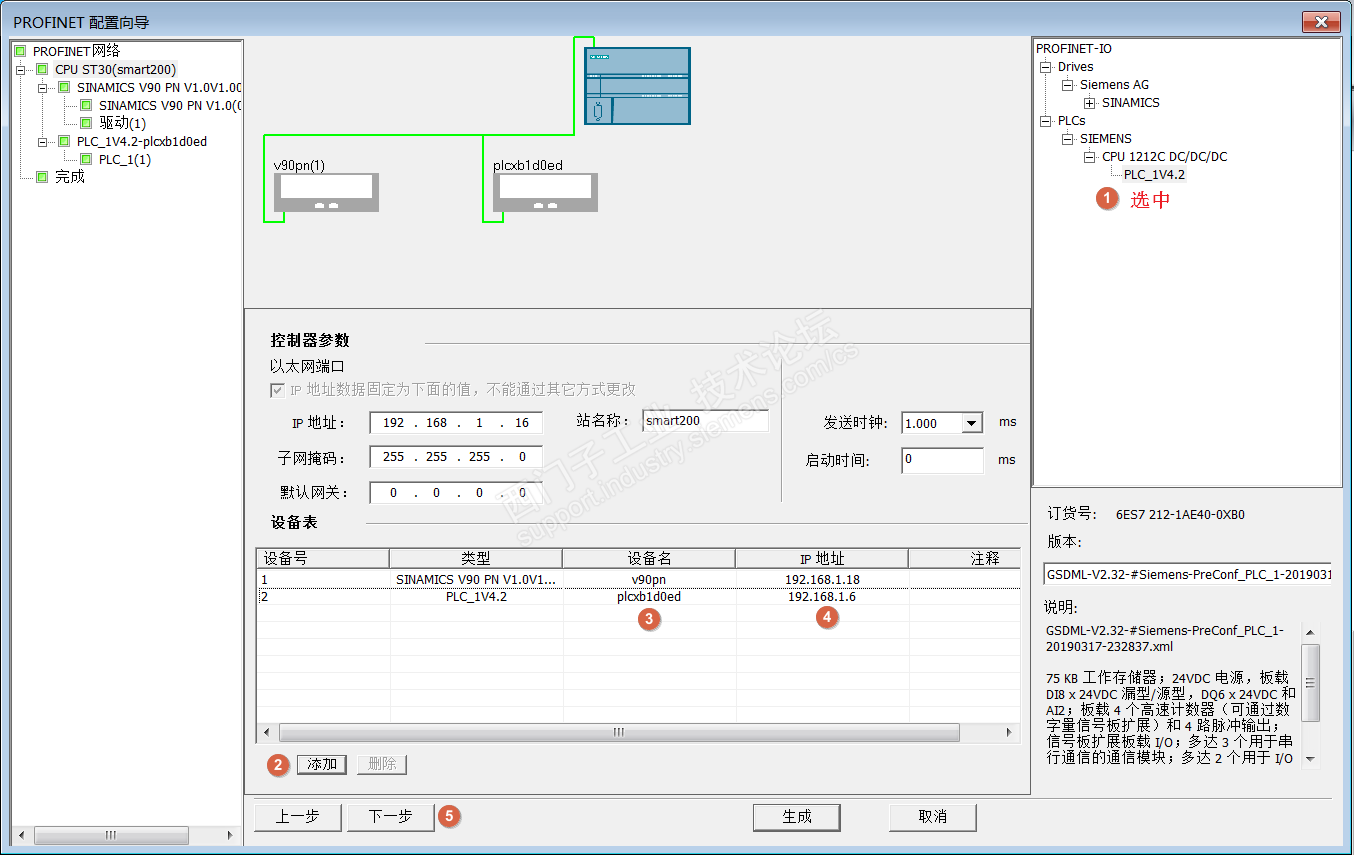
Task: Click the left tree horizontal scrollbar track
Action: click(x=126, y=835)
